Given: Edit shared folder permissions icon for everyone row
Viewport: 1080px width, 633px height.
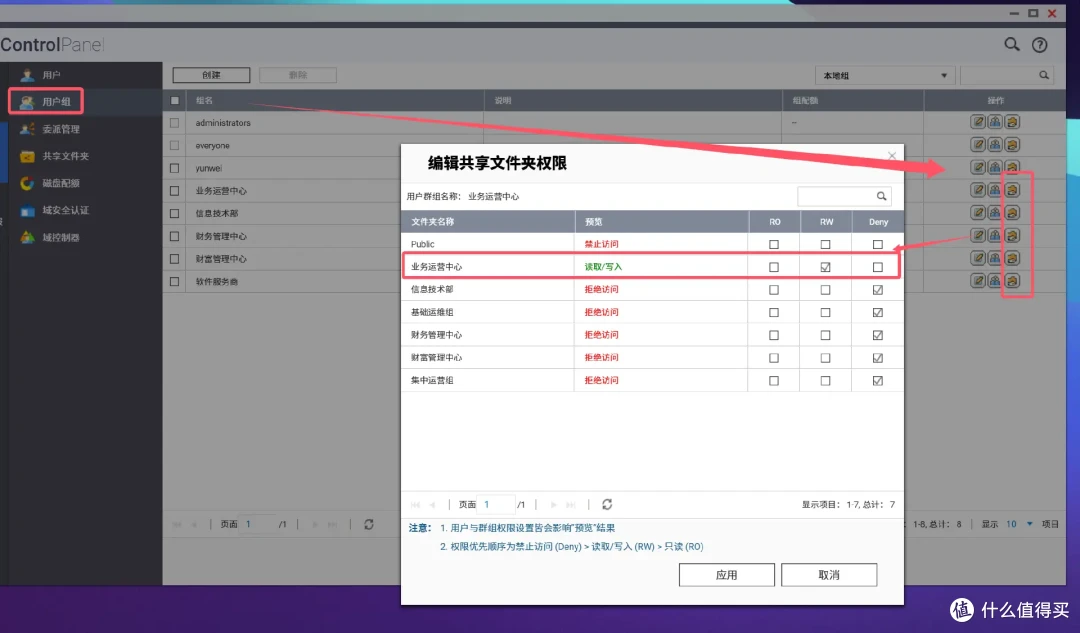Looking at the screenshot, I should click(x=1012, y=145).
